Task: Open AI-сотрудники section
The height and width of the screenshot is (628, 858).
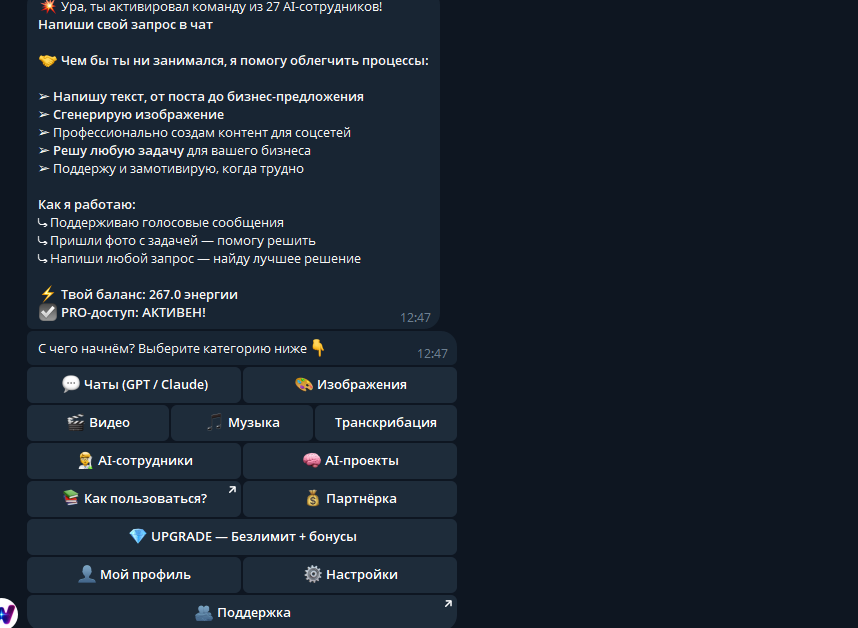Action: 134,461
